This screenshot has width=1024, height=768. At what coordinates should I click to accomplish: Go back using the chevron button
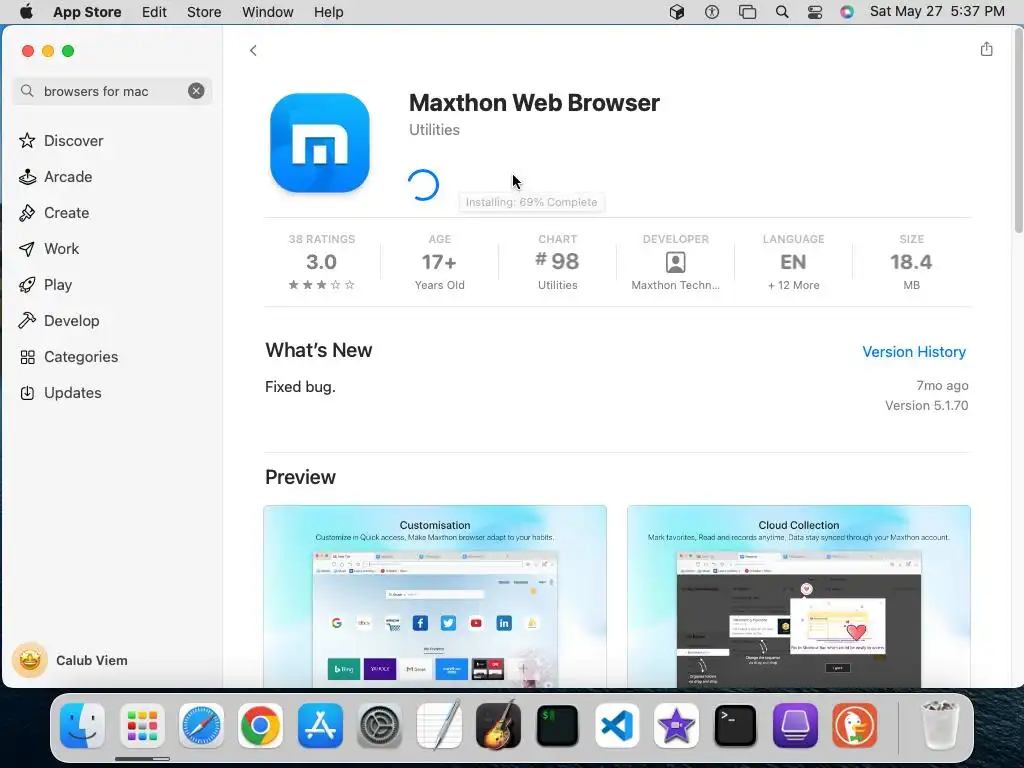[x=253, y=50]
